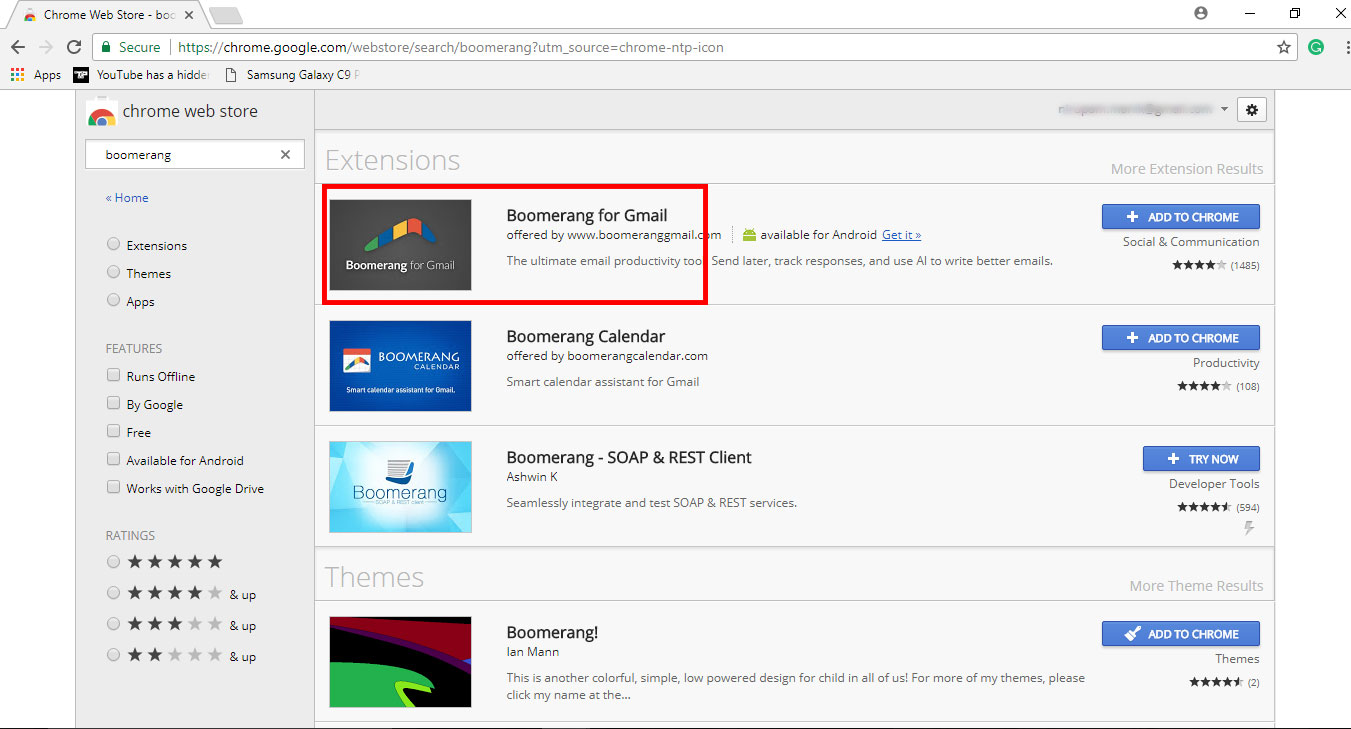Add Boomerang Calendar to Chrome
1351x729 pixels.
[1181, 338]
